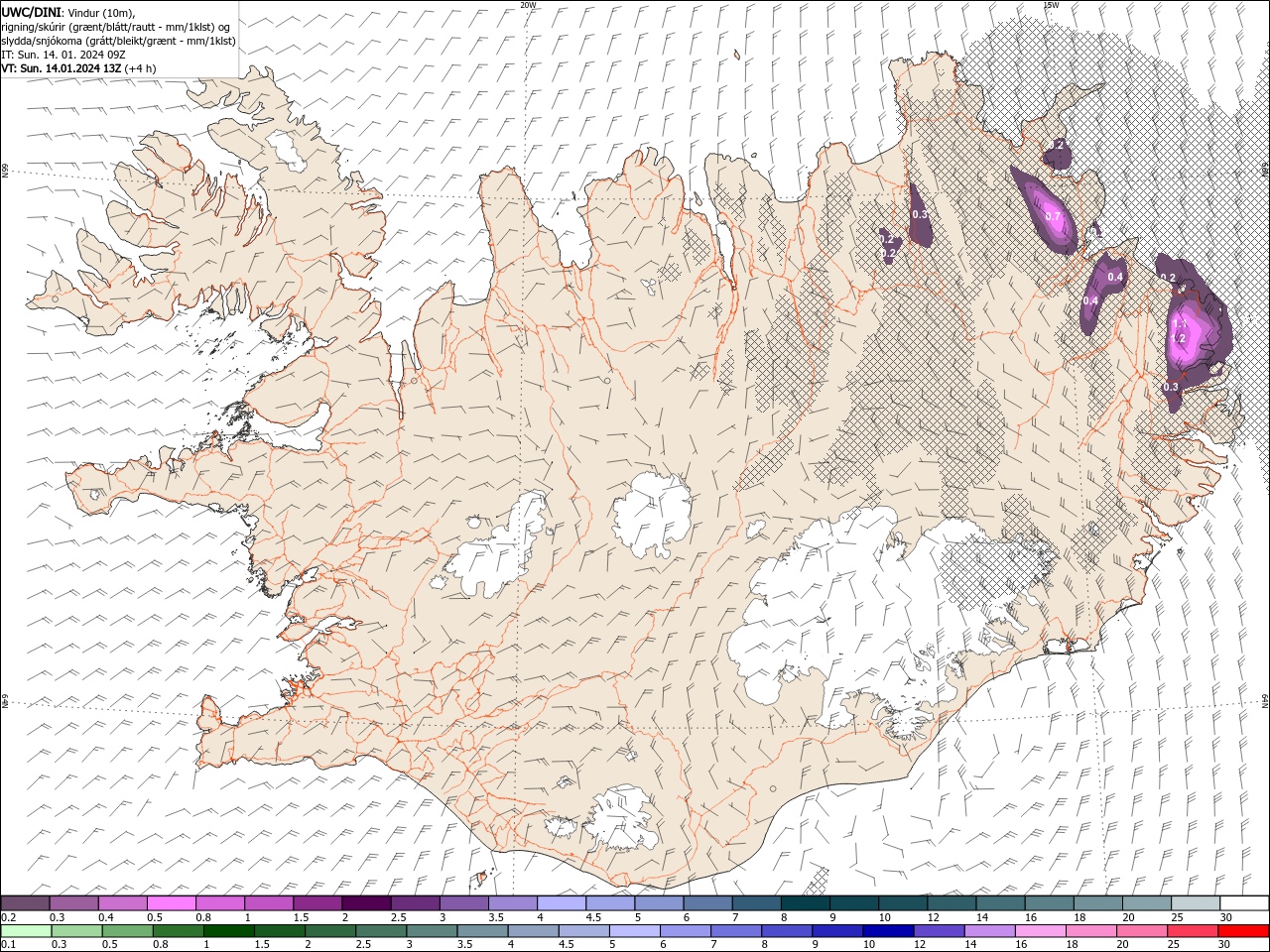The height and width of the screenshot is (952, 1270).
Task: Click the 20W longitude label
Action: click(x=528, y=4)
